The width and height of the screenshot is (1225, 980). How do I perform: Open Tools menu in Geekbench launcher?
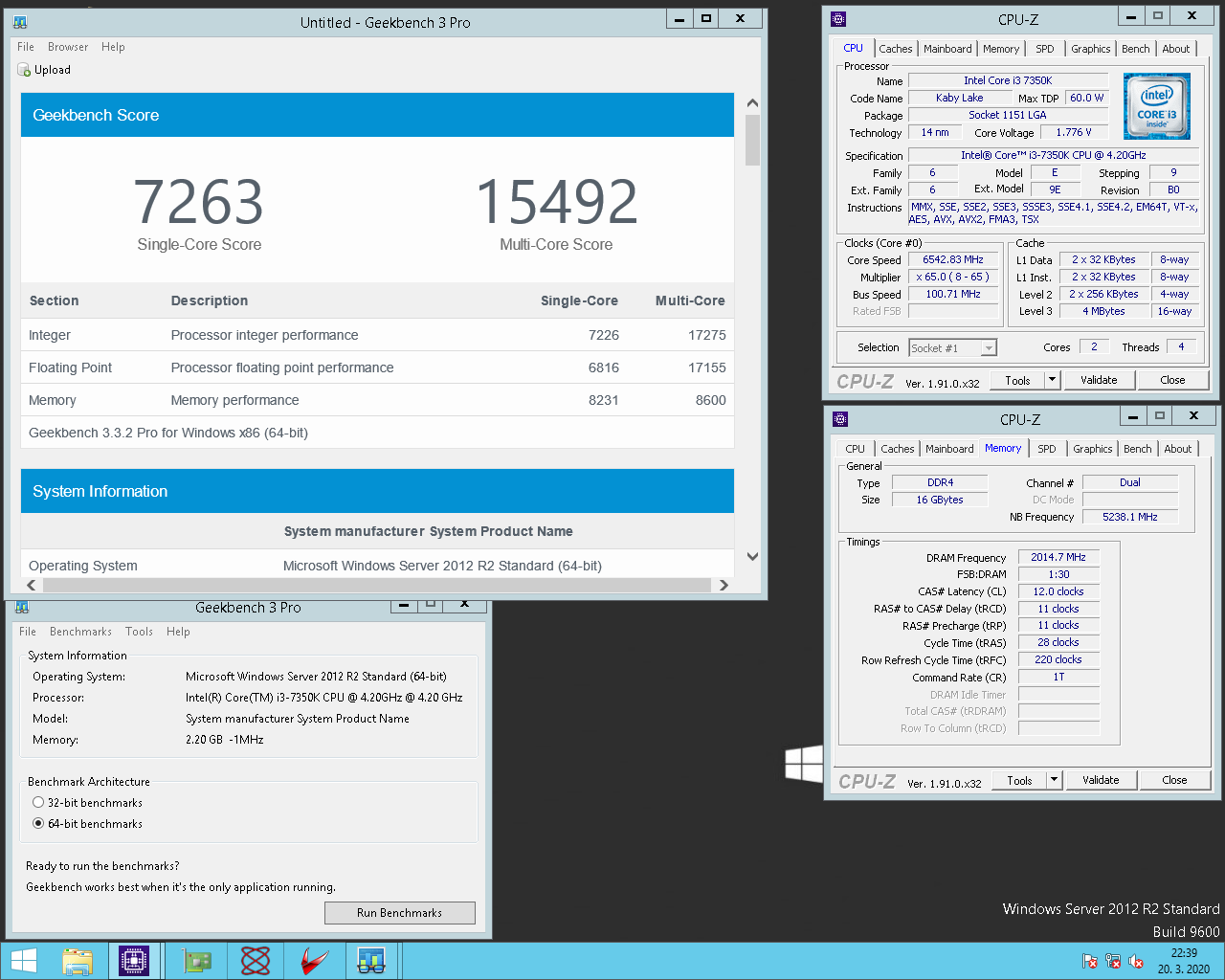139,632
